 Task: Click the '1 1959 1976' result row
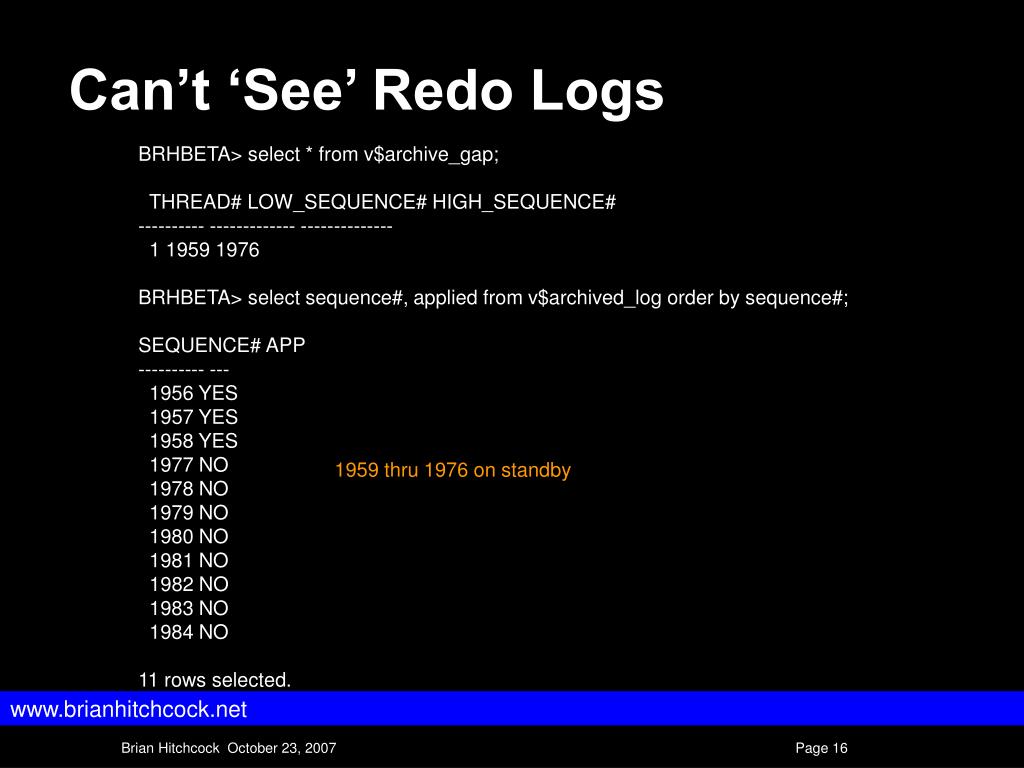204,250
